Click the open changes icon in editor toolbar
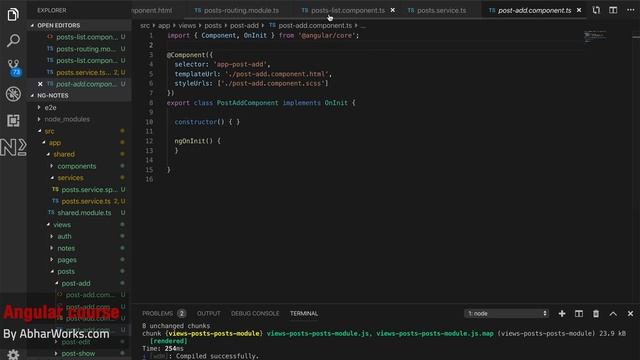 point(596,10)
